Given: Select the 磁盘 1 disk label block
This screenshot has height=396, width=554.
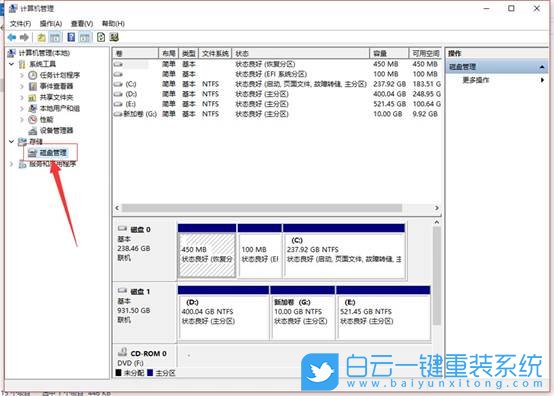Looking at the screenshot, I should tap(145, 312).
